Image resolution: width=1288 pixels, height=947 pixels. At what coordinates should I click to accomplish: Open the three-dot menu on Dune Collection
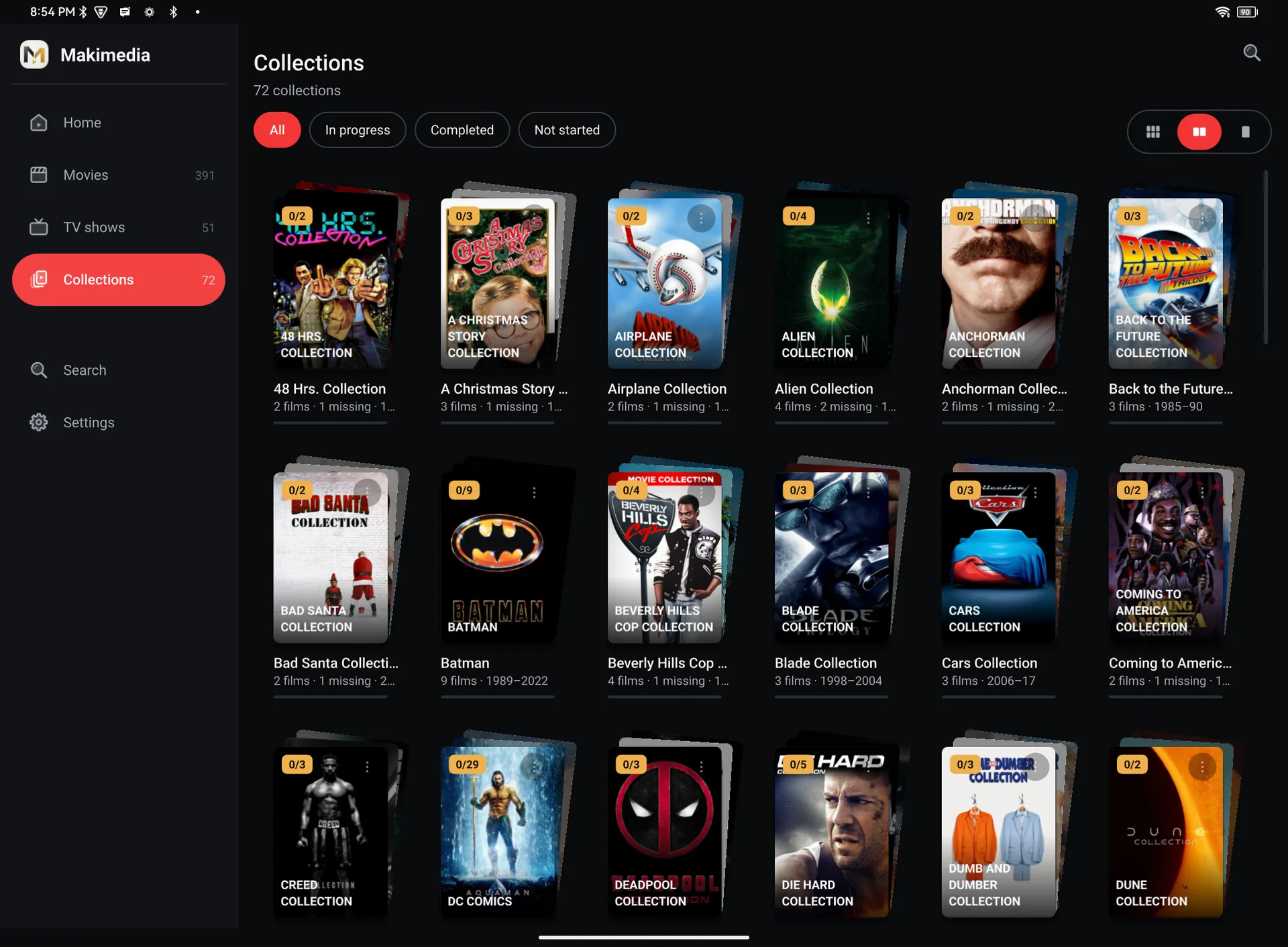[1202, 767]
